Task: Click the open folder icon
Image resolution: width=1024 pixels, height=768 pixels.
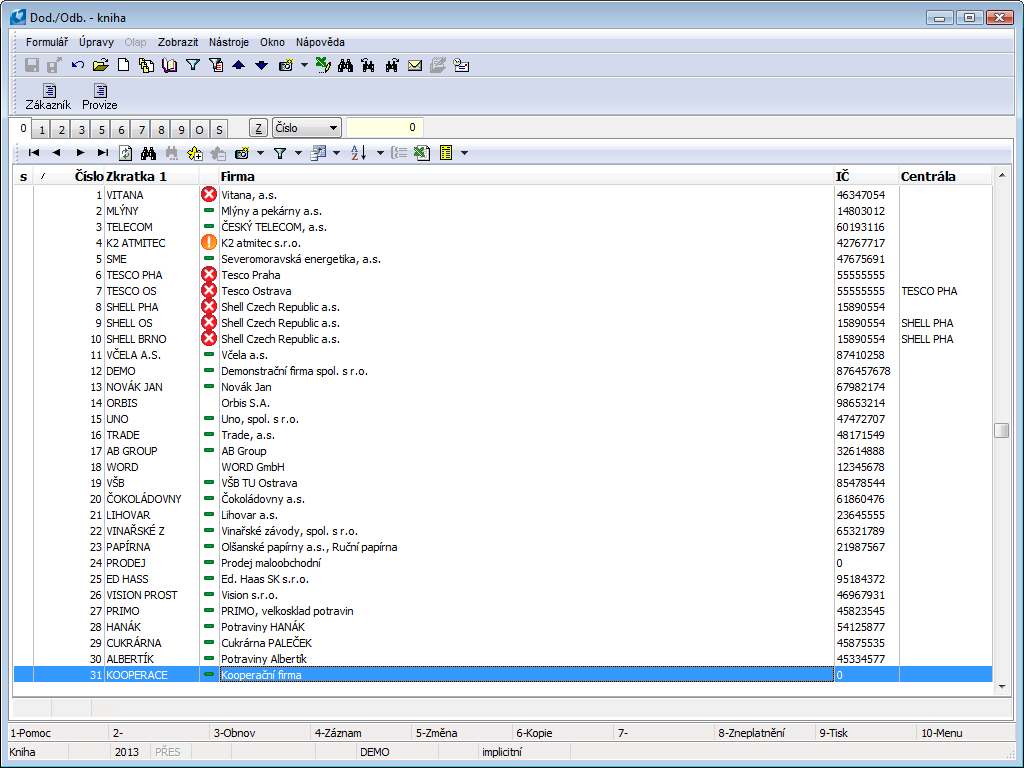Action: pos(100,66)
